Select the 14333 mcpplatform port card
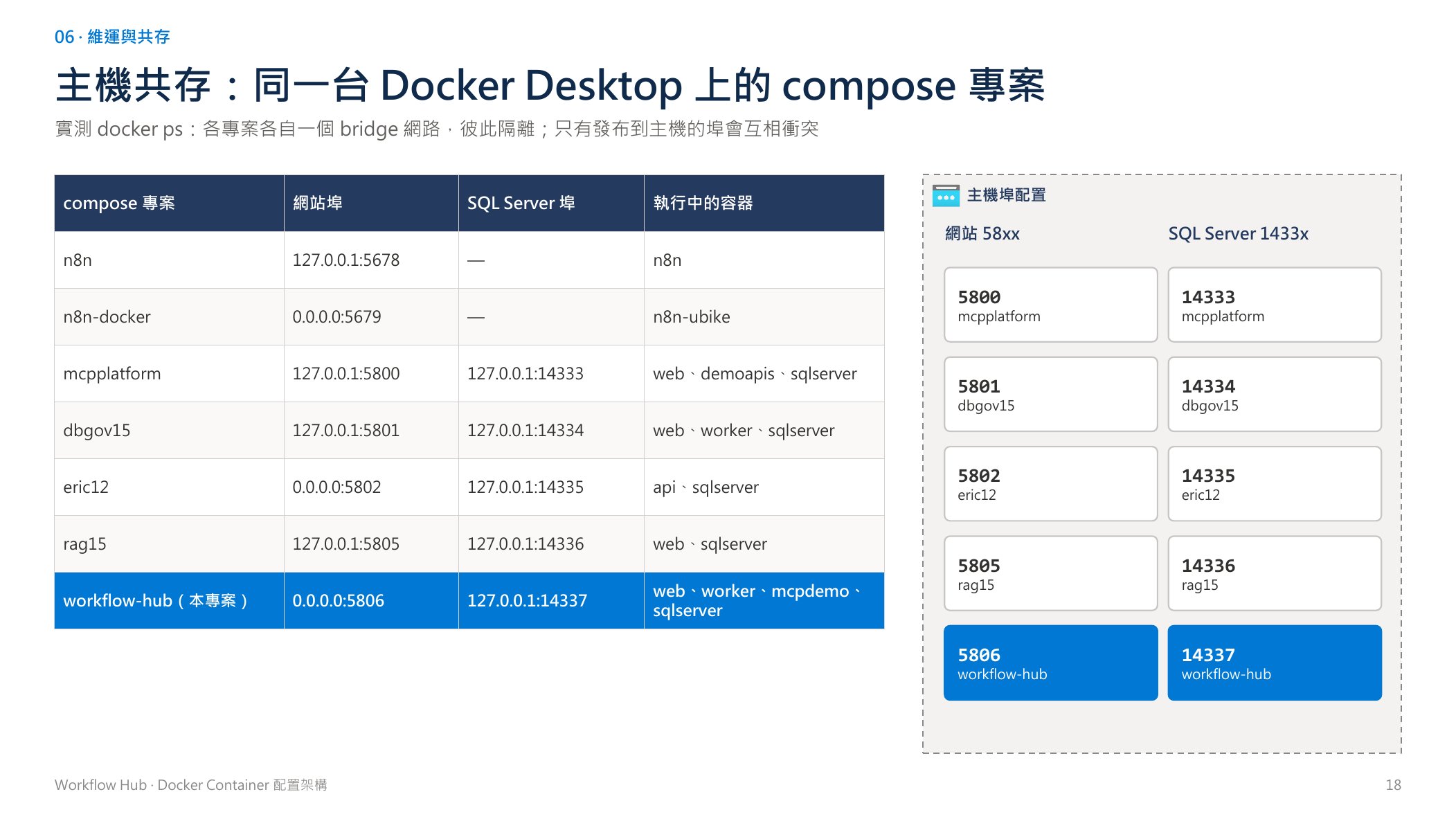 pyautogui.click(x=1274, y=305)
